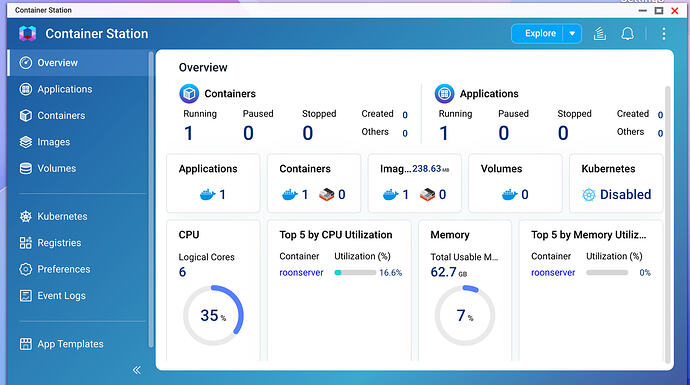This screenshot has width=690, height=385.
Task: Click the Overview panel vertical scrollbar
Action: click(x=667, y=224)
